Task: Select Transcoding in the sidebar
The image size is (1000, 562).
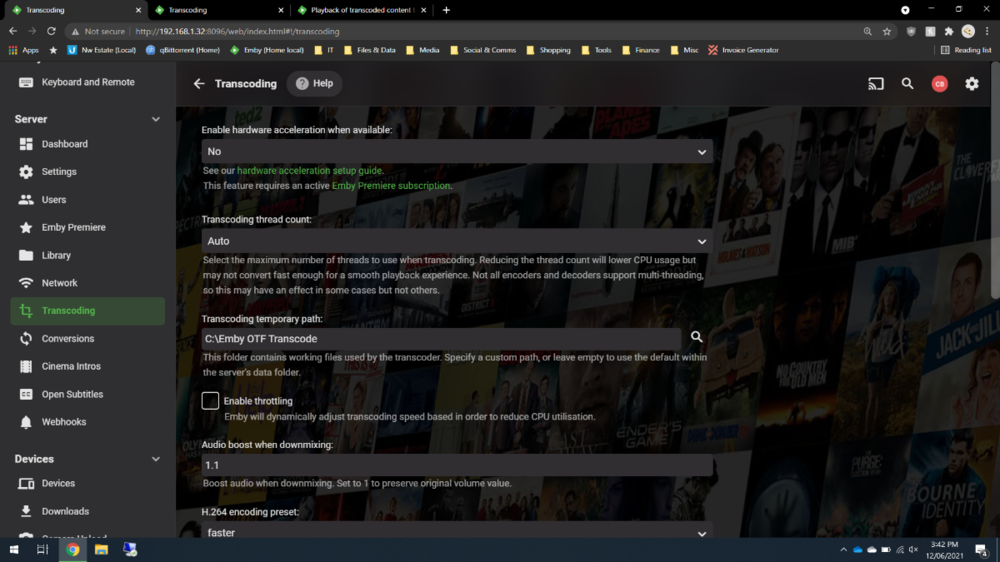Action: pos(87,311)
